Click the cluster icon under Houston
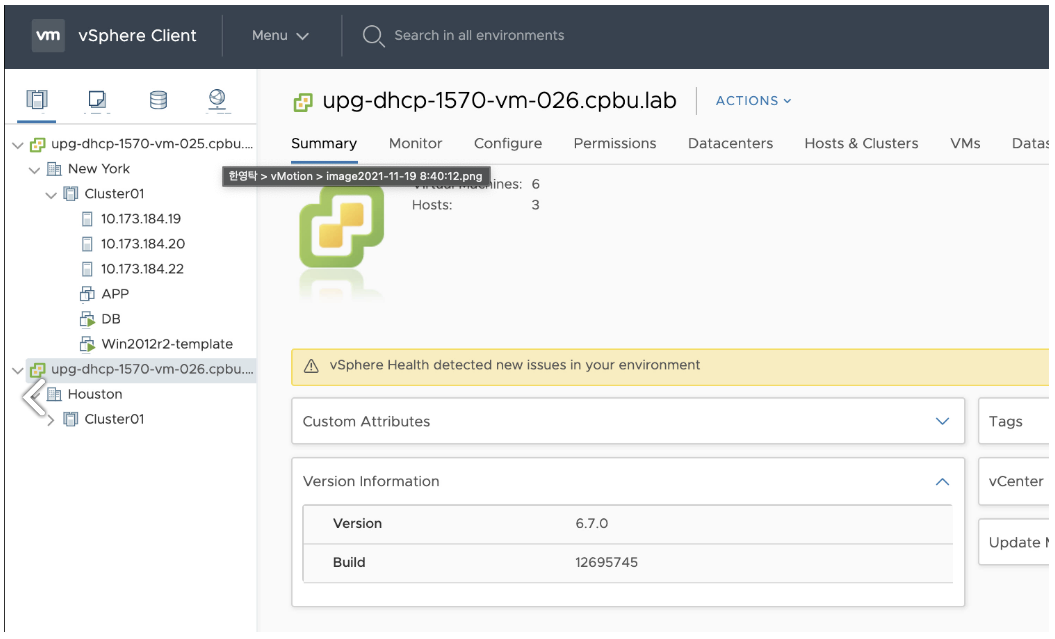The image size is (1055, 639). [71, 419]
